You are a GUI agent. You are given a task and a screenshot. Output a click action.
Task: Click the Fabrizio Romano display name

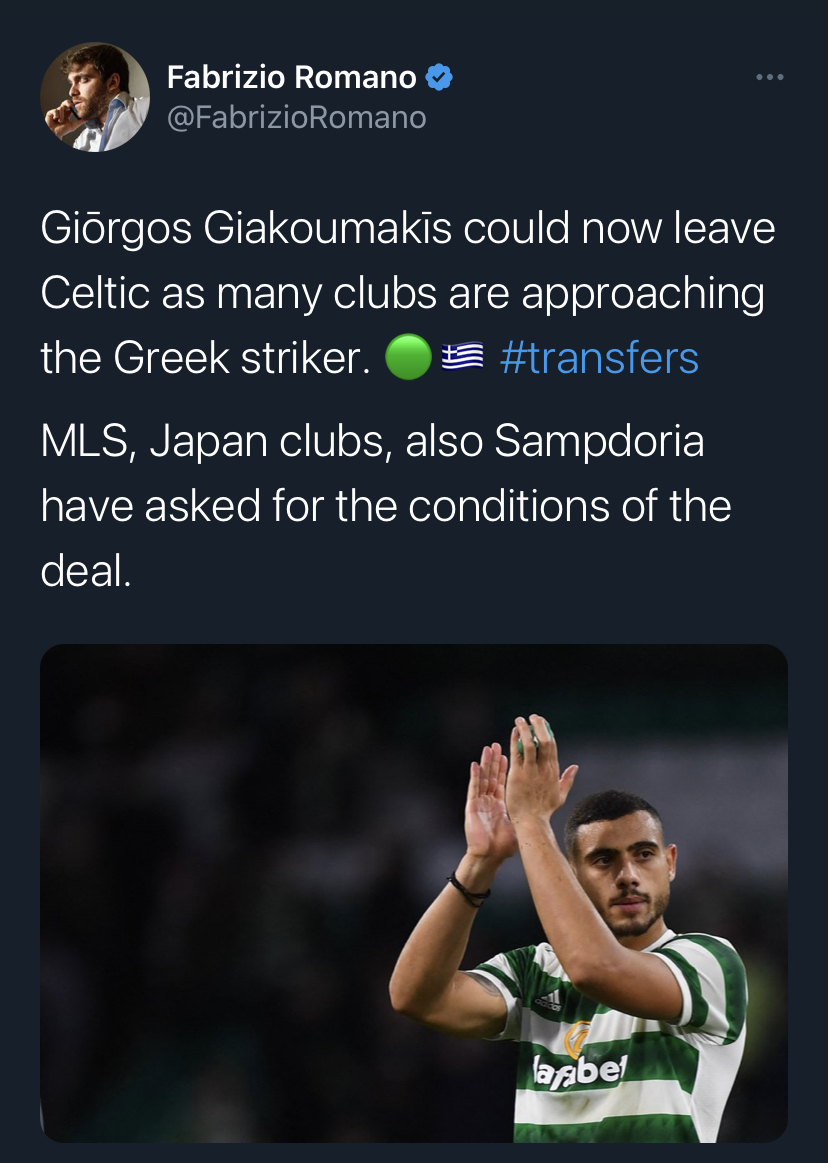click(x=292, y=77)
